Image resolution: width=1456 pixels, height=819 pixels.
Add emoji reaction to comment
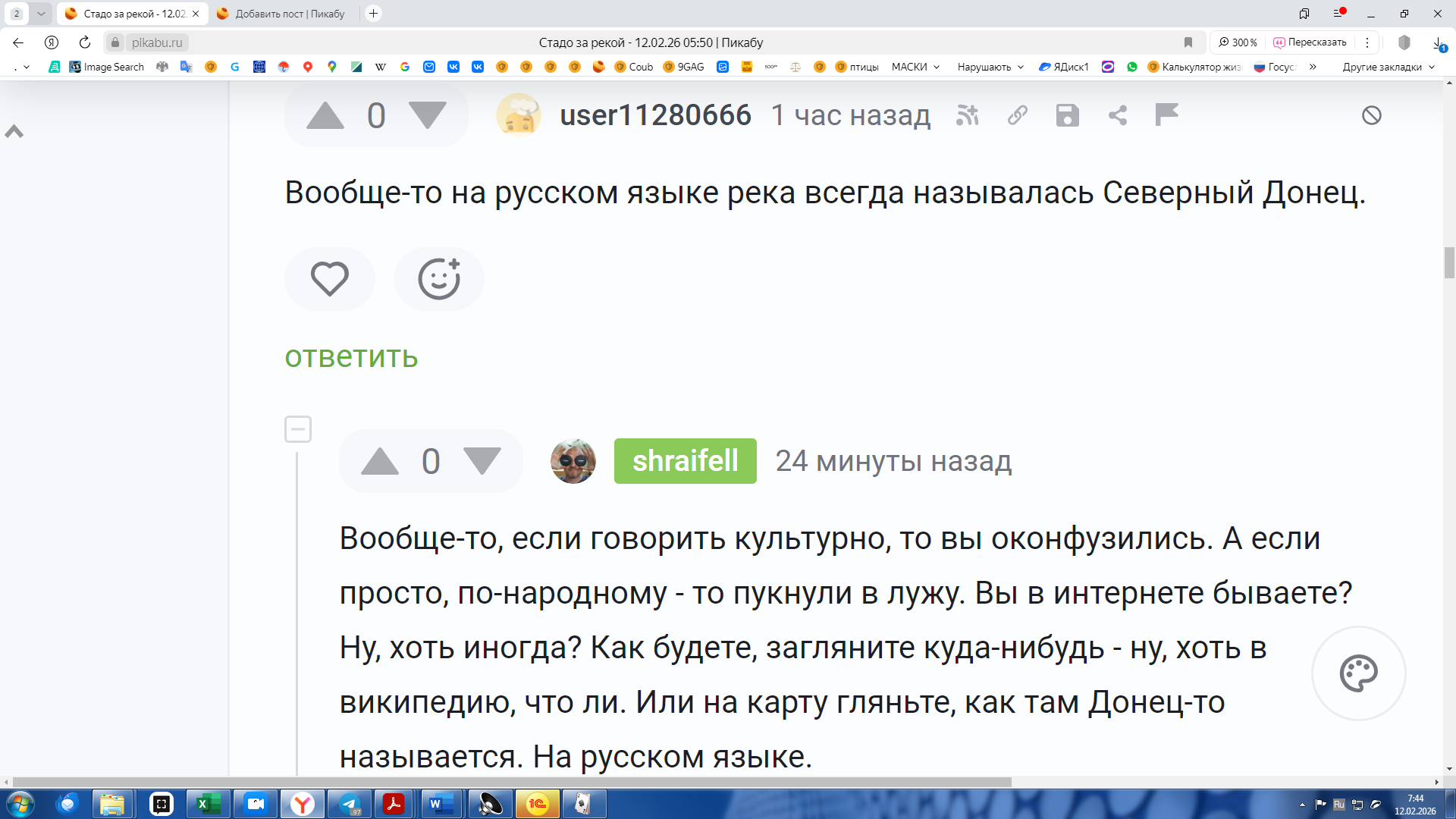(x=439, y=278)
